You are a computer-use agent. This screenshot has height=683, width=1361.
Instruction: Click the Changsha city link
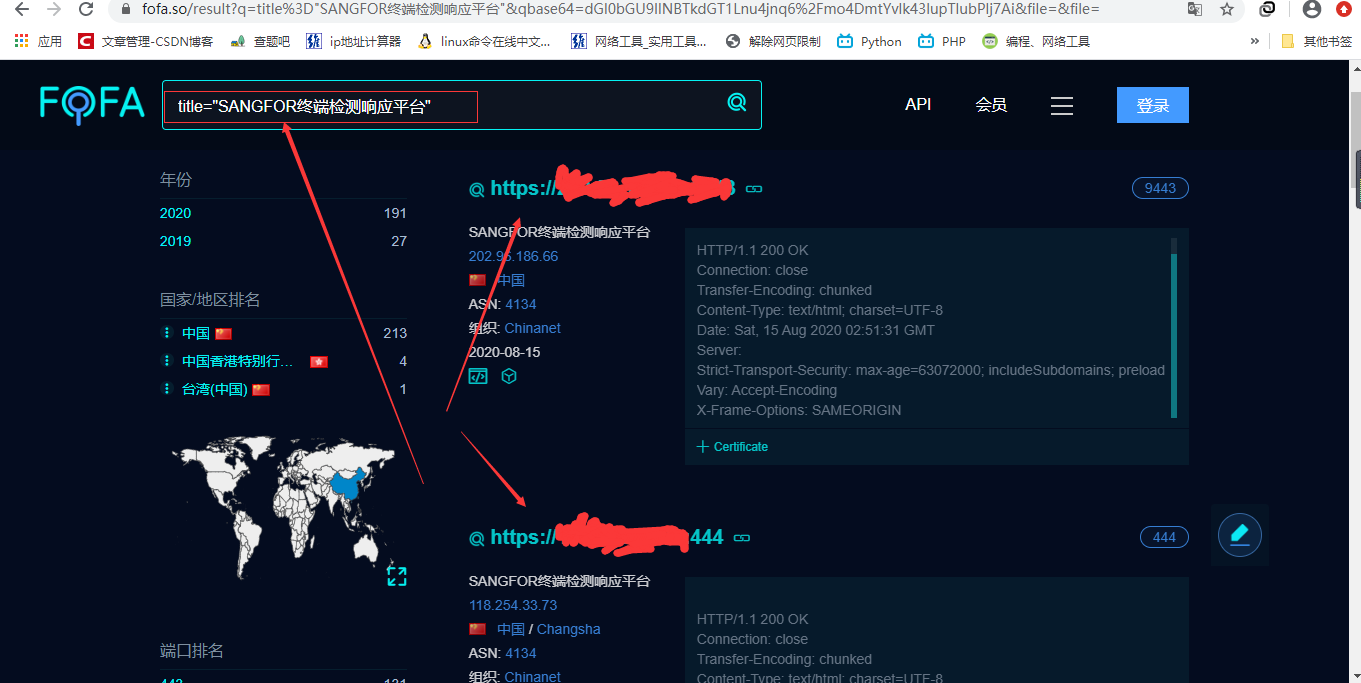coord(569,629)
